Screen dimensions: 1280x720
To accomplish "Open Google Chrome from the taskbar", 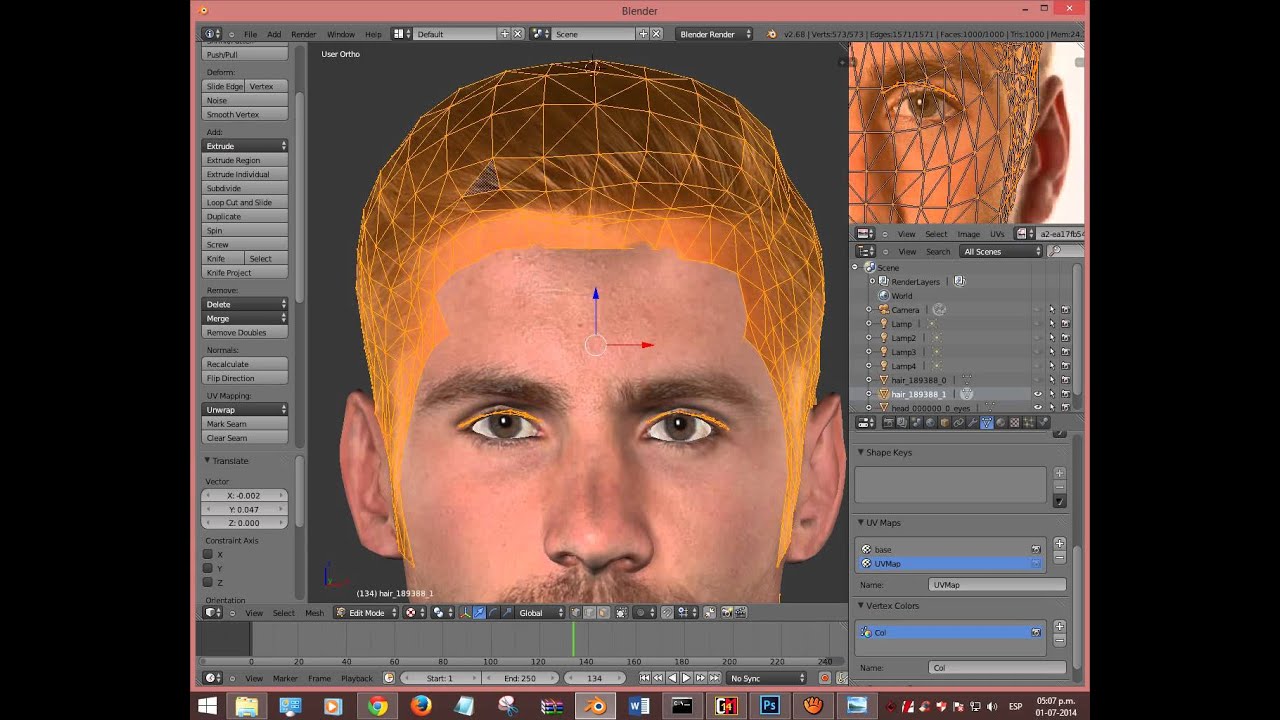I will coord(377,705).
